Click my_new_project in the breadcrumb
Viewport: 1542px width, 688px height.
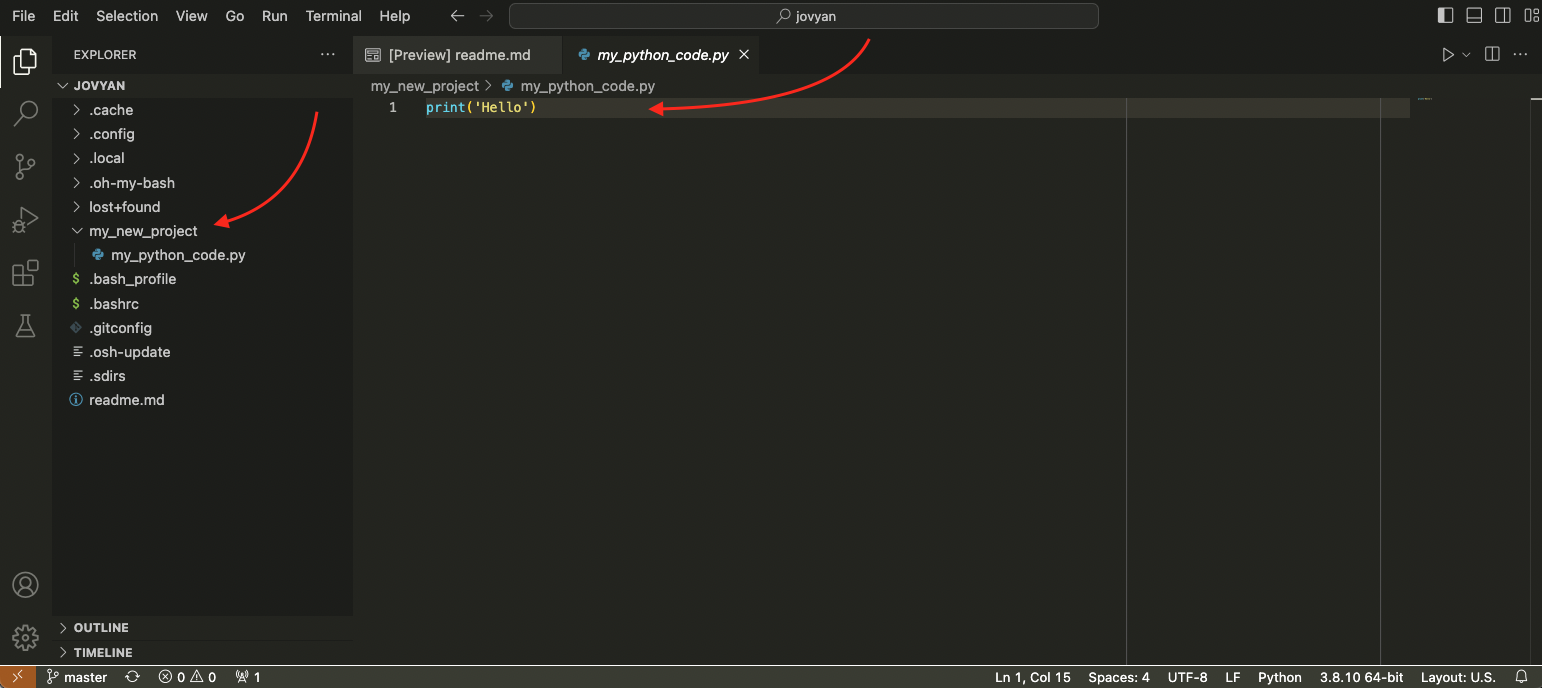tap(425, 86)
